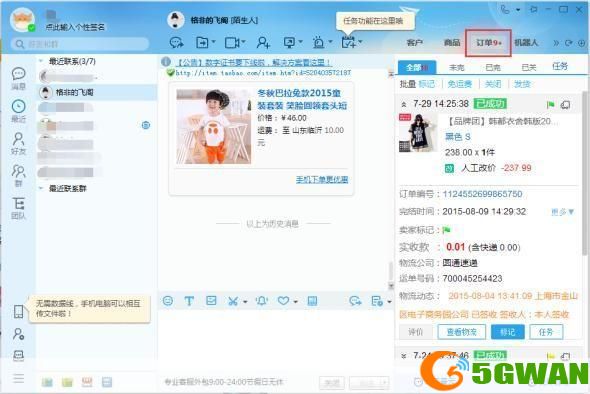The height and width of the screenshot is (394, 590).
Task: Click the calculator icon in input toolbar
Action: (x=312, y=301)
